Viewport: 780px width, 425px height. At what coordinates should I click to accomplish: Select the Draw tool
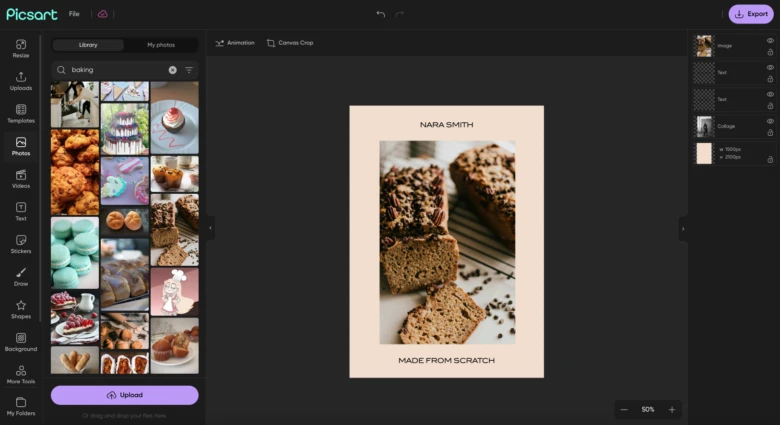[20, 276]
